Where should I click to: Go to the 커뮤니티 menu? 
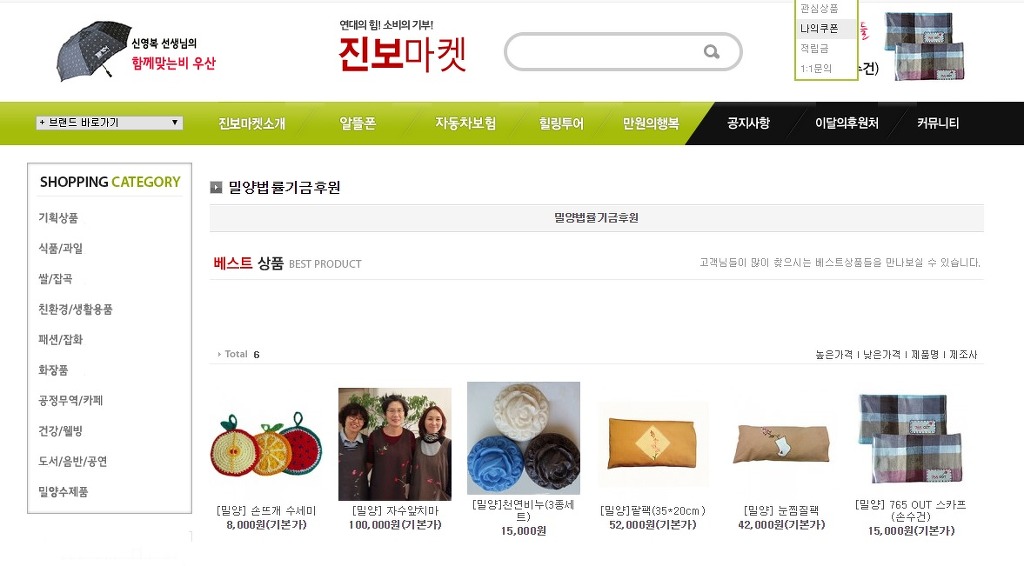click(938, 123)
